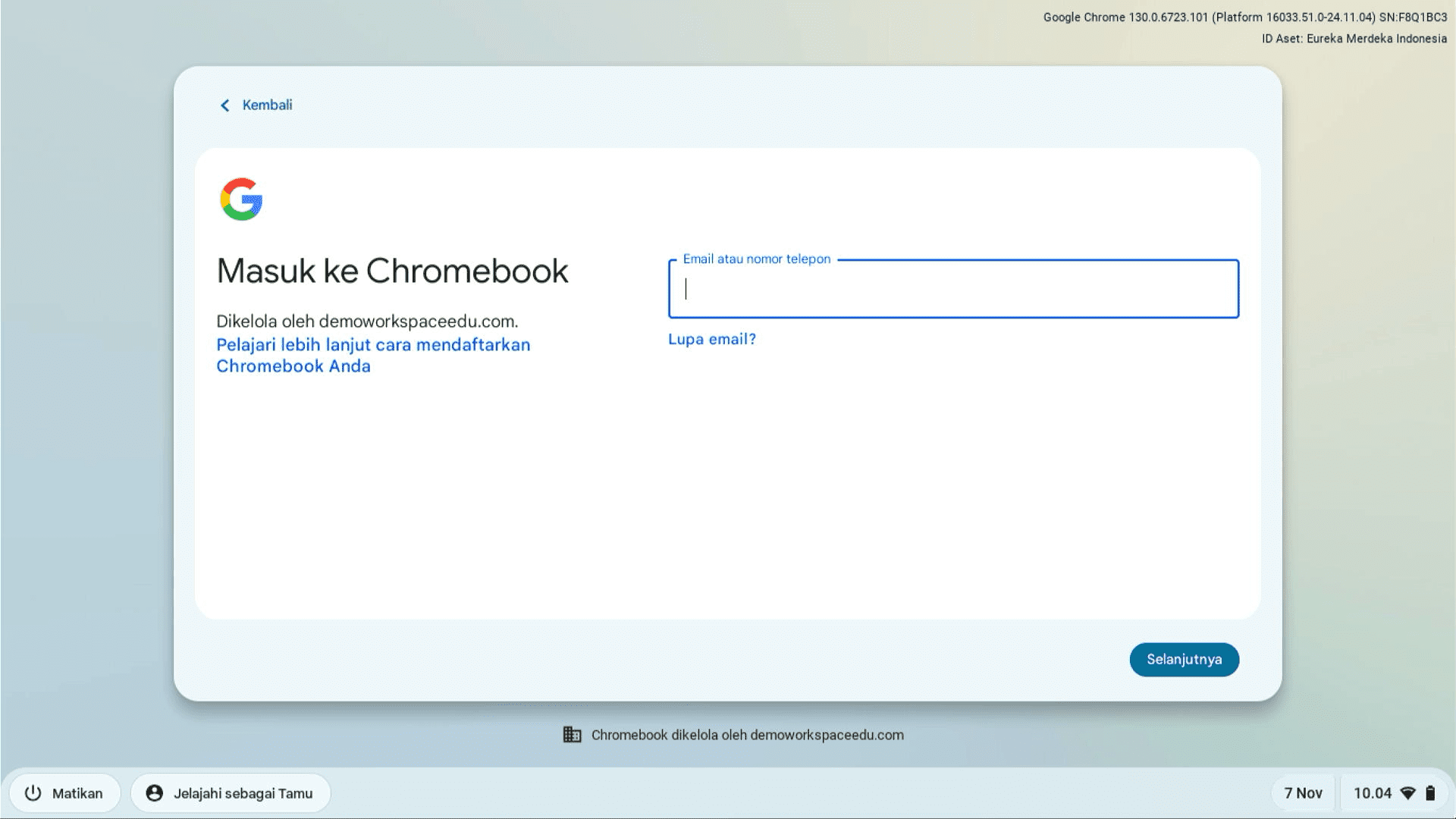
Task: Click the Google logo
Action: click(241, 199)
